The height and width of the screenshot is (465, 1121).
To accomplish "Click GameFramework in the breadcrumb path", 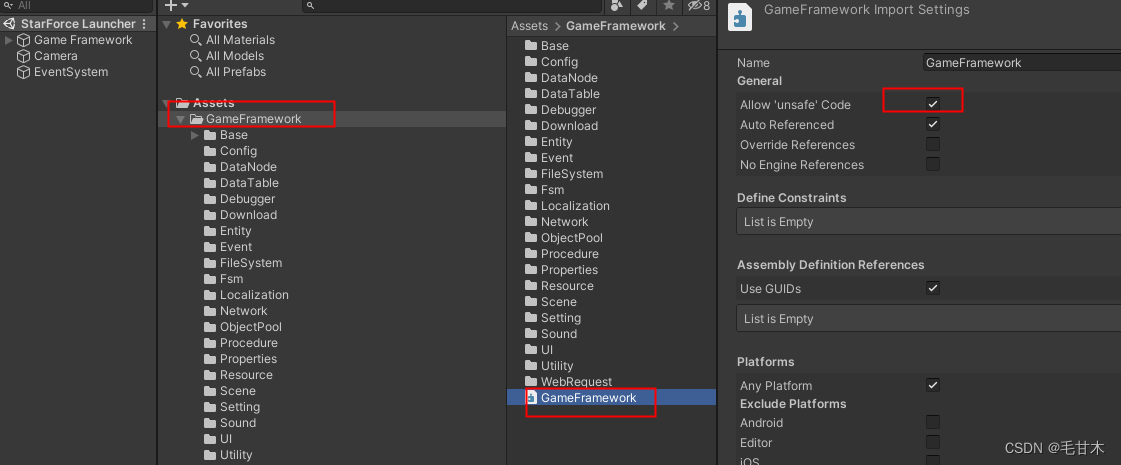I will tap(616, 26).
